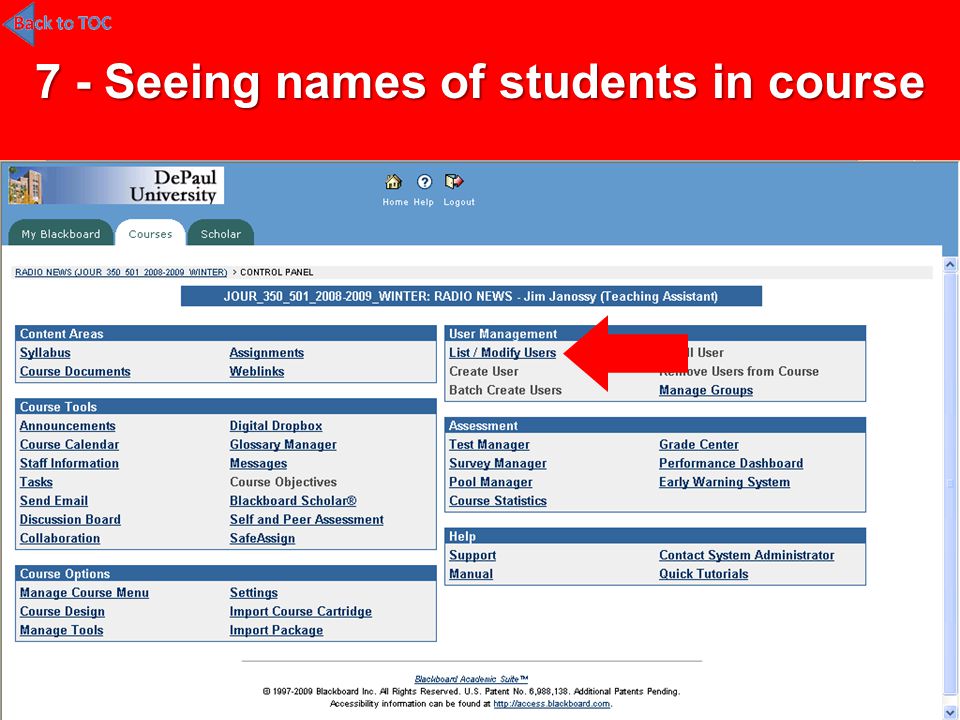Open the Tasks link
The height and width of the screenshot is (720, 960).
36,482
